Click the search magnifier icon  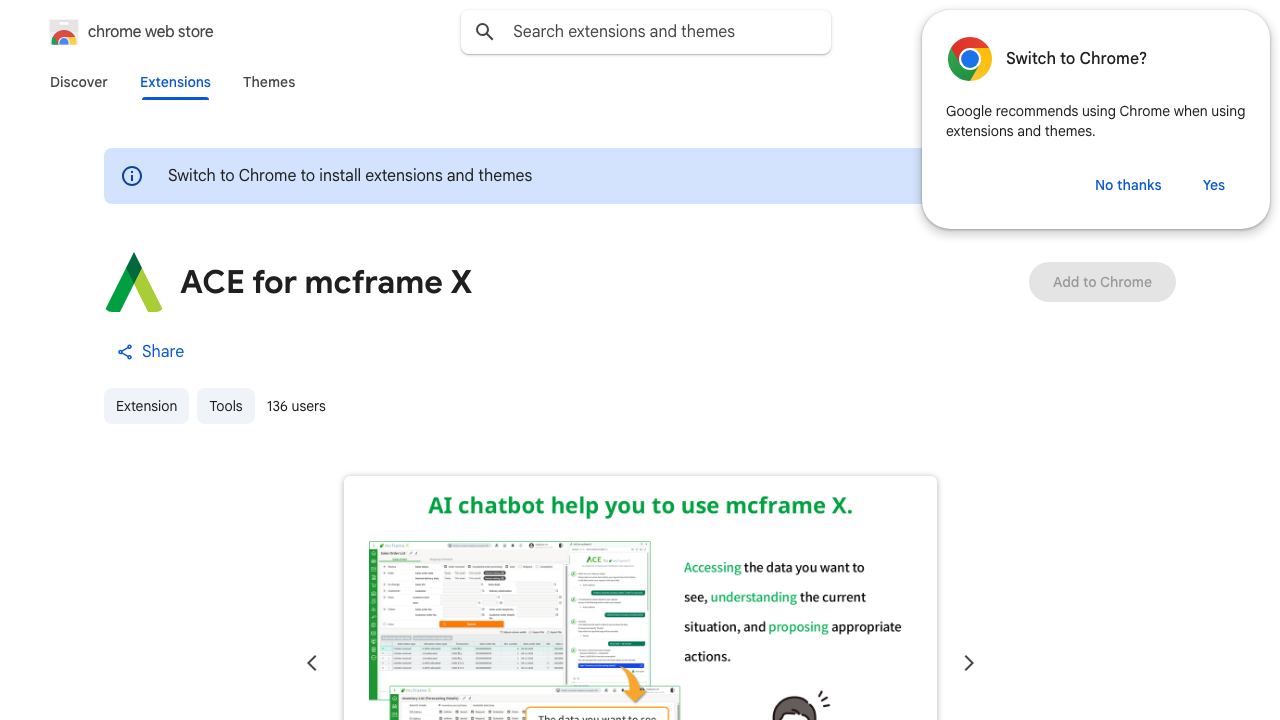tap(485, 32)
